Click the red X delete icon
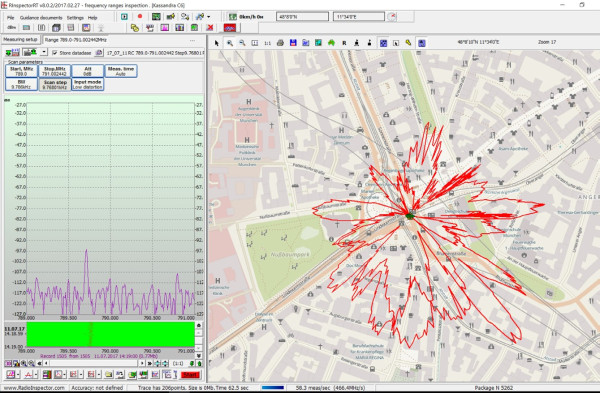The image size is (600, 393). 210,28
